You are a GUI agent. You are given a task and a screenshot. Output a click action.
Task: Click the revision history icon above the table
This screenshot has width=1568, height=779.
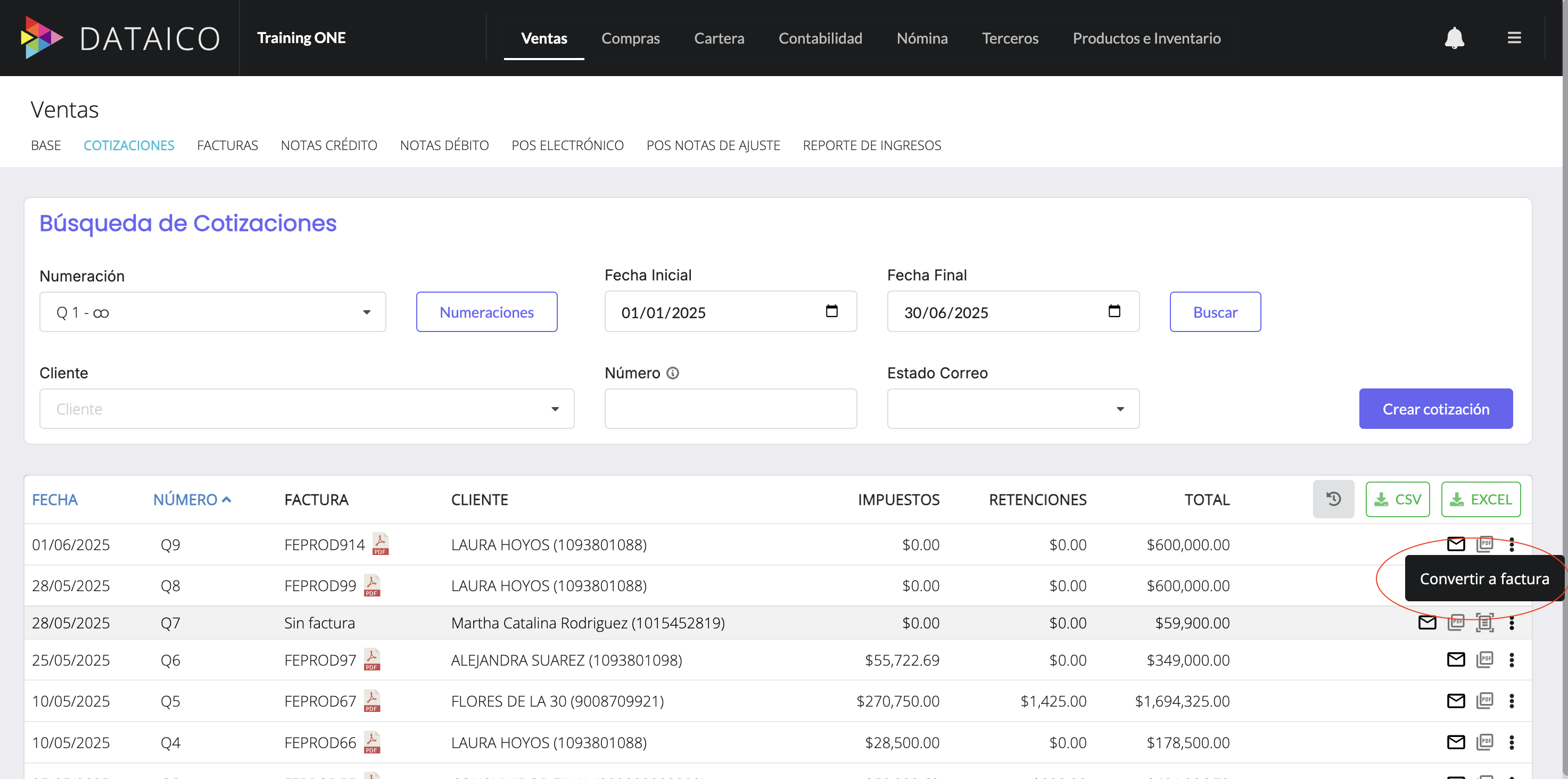click(1333, 499)
